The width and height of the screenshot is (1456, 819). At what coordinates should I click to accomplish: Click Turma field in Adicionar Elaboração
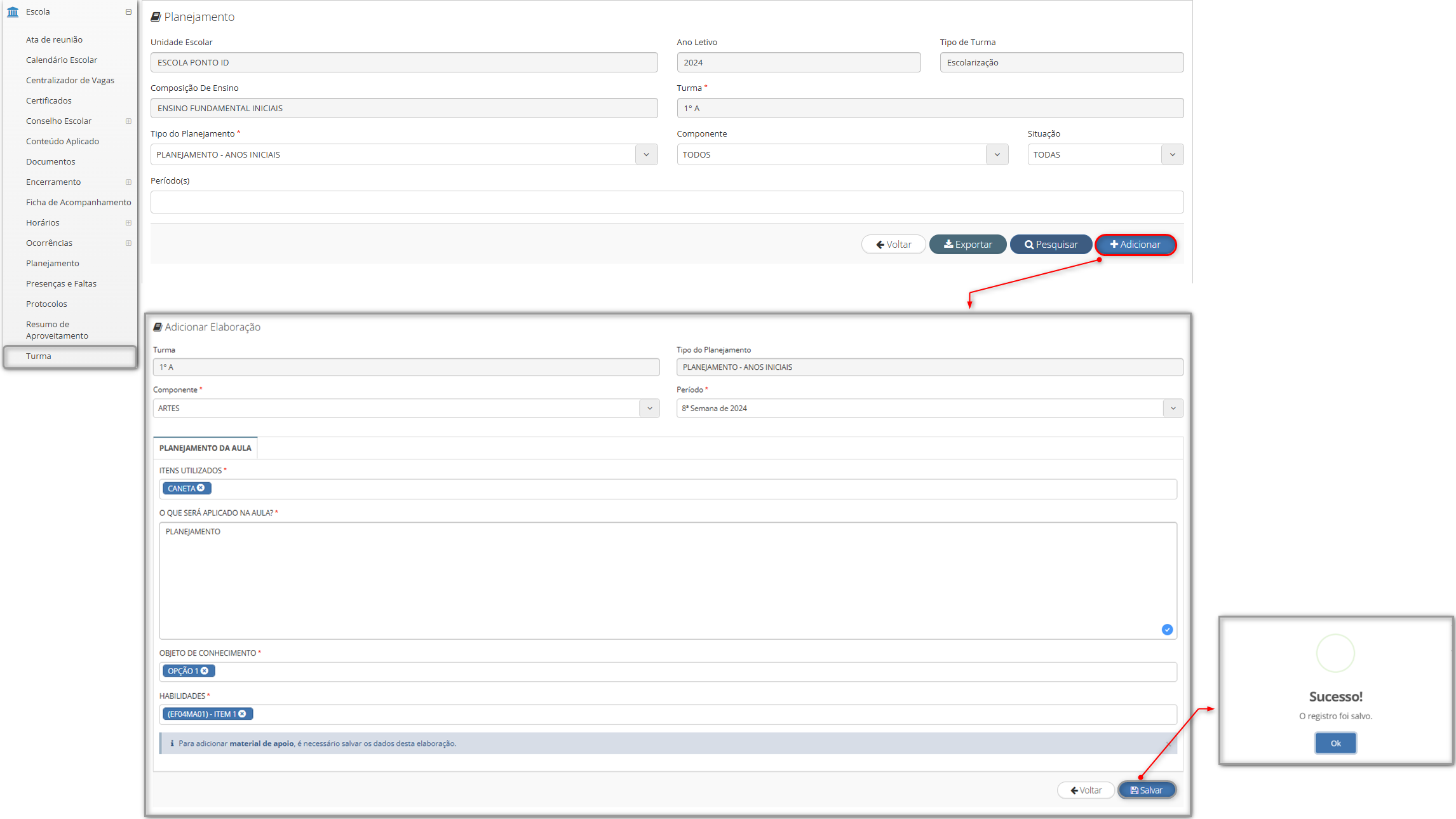406,367
